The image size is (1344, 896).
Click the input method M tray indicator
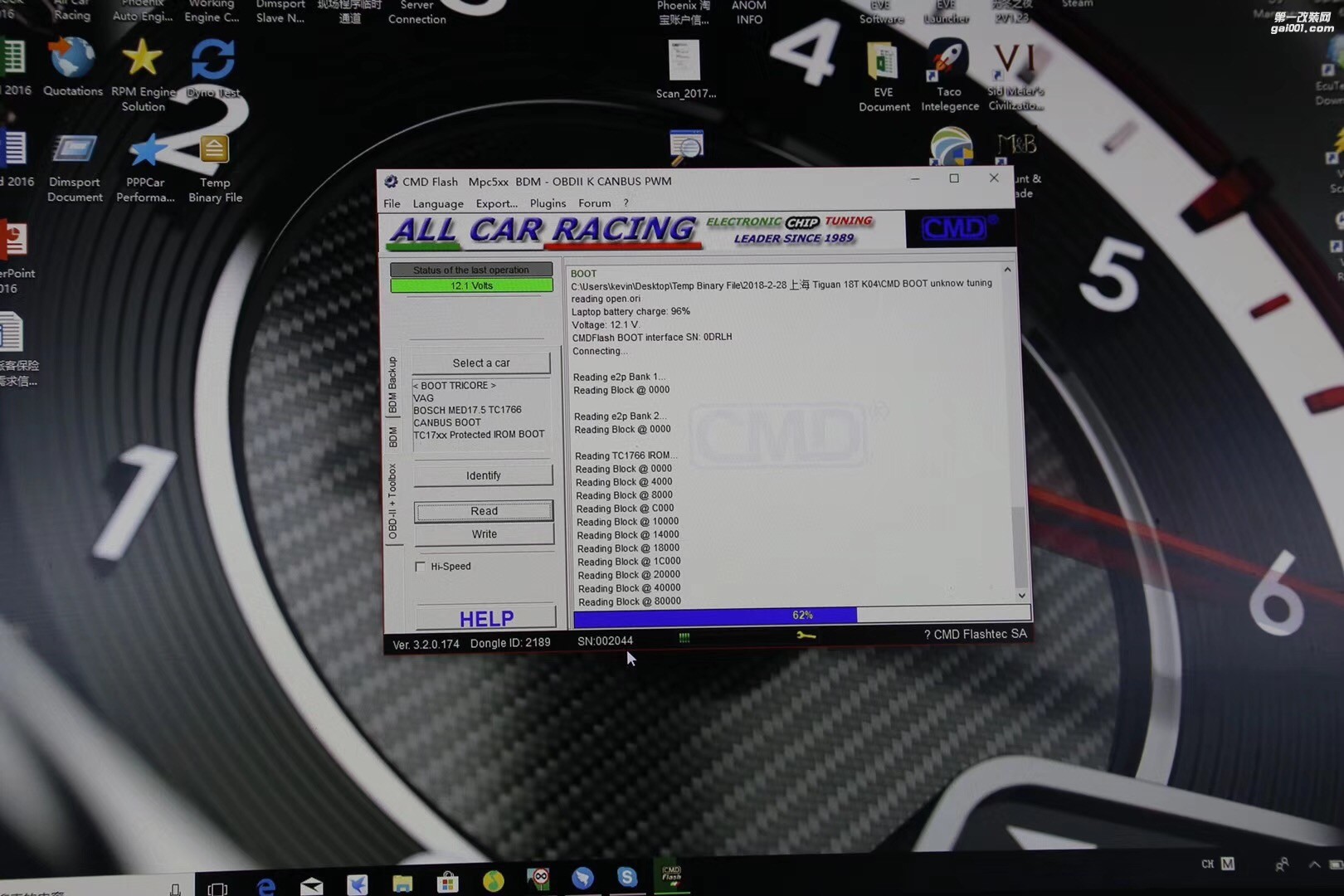1228,864
